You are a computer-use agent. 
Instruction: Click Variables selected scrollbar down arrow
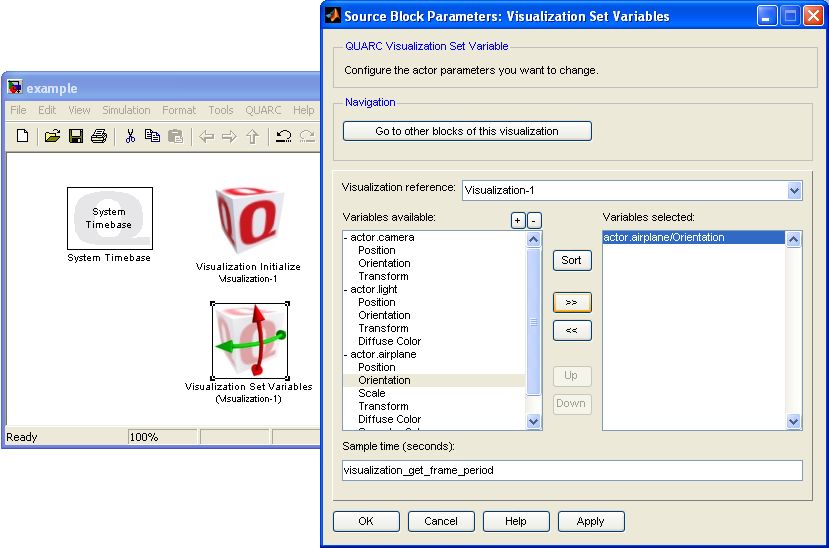[793, 421]
